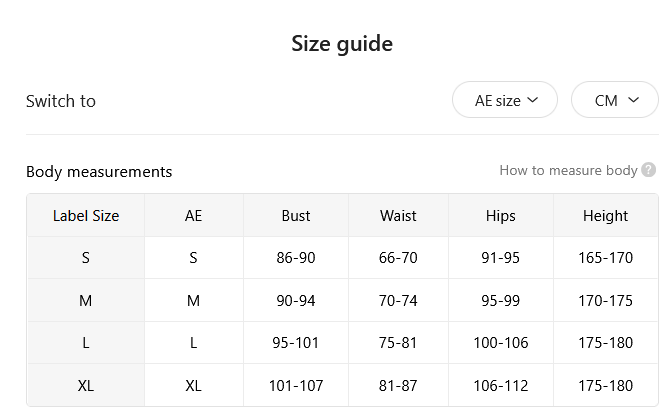The image size is (663, 418).
Task: Click the 81-87 waist measurement cell
Action: pyautogui.click(x=398, y=385)
